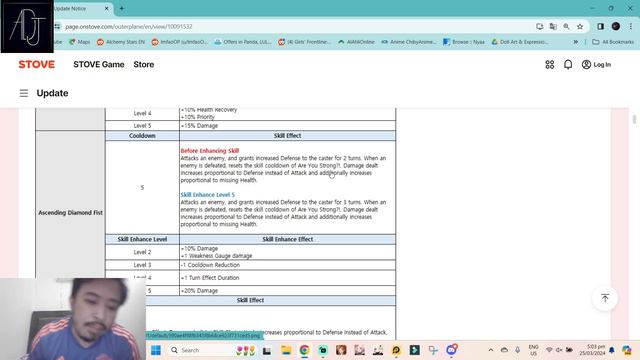Click the 'Cooldown' column header
Viewport: 640px width, 360px height.
pos(142,136)
